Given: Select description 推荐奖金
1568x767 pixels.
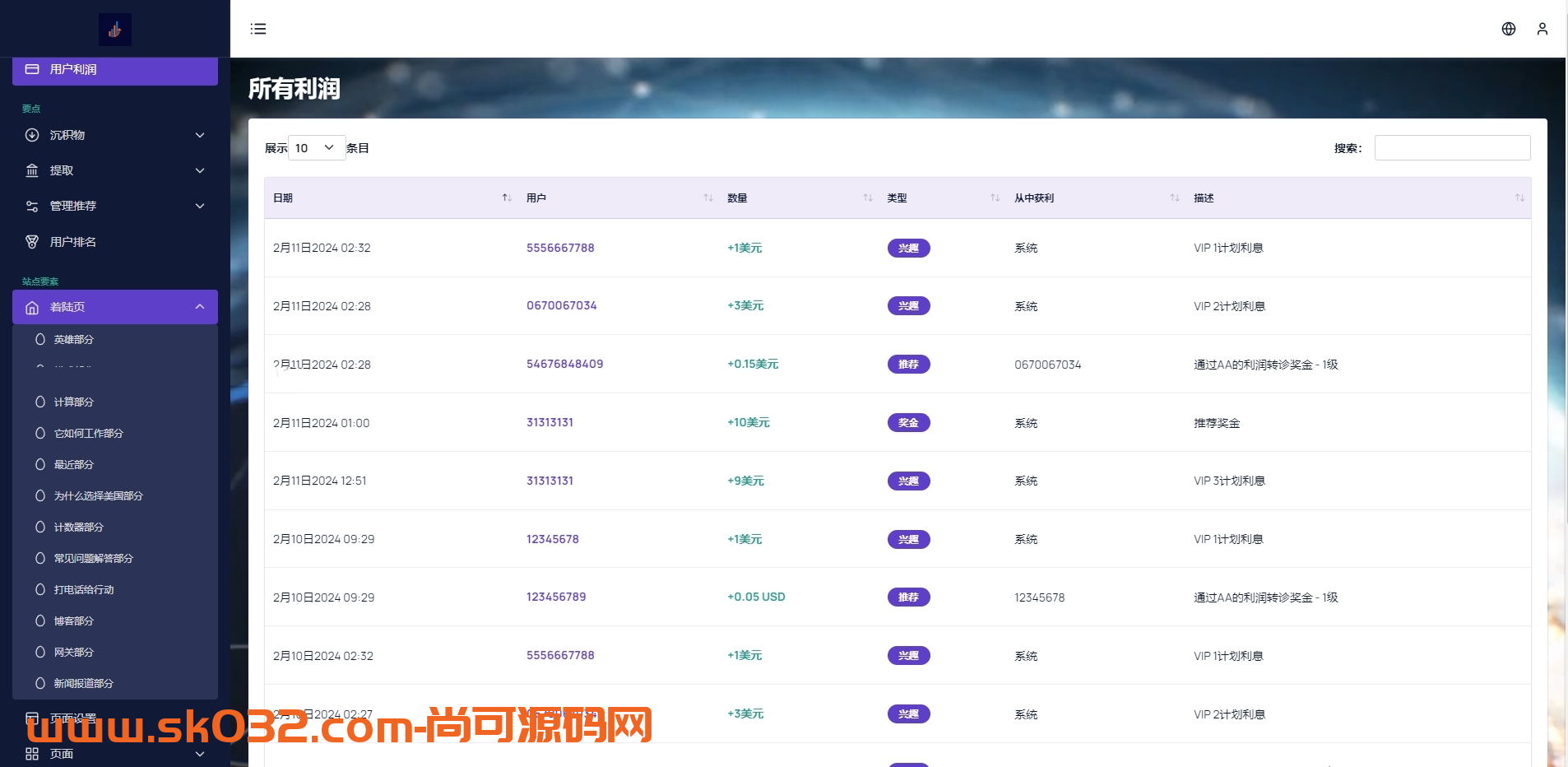Looking at the screenshot, I should pos(1217,423).
